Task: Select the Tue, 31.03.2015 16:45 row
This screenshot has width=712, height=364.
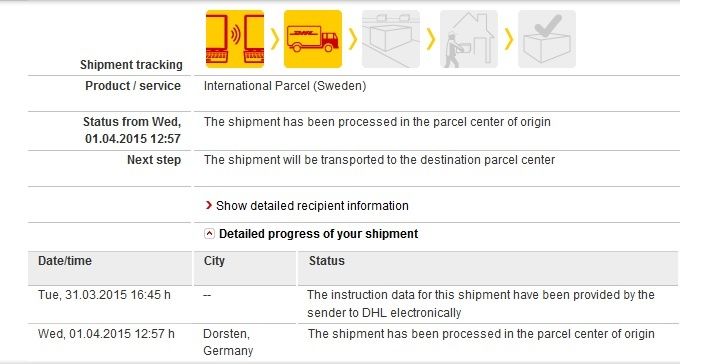Action: click(353, 304)
